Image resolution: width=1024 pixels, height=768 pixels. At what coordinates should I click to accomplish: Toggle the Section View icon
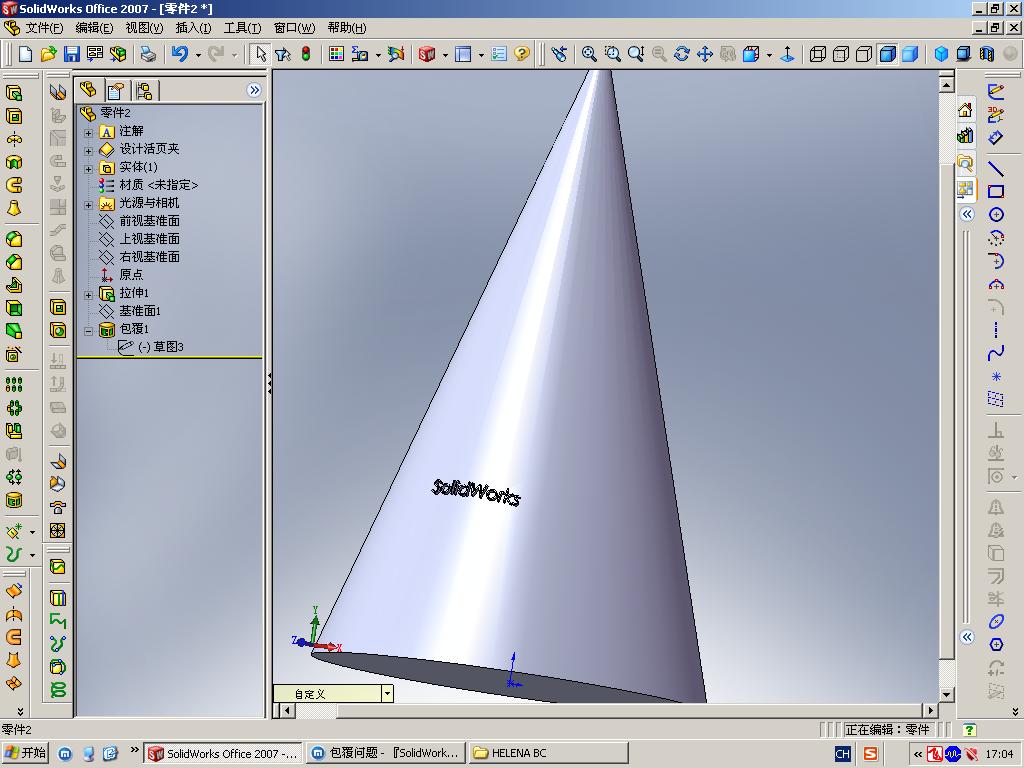(987, 54)
